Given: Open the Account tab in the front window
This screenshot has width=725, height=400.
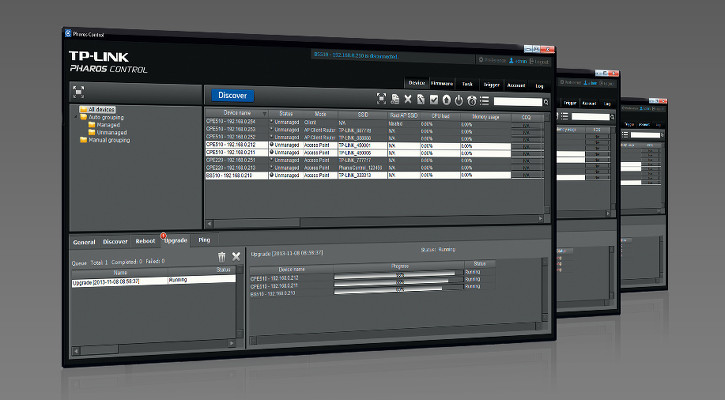Looking at the screenshot, I should [516, 86].
